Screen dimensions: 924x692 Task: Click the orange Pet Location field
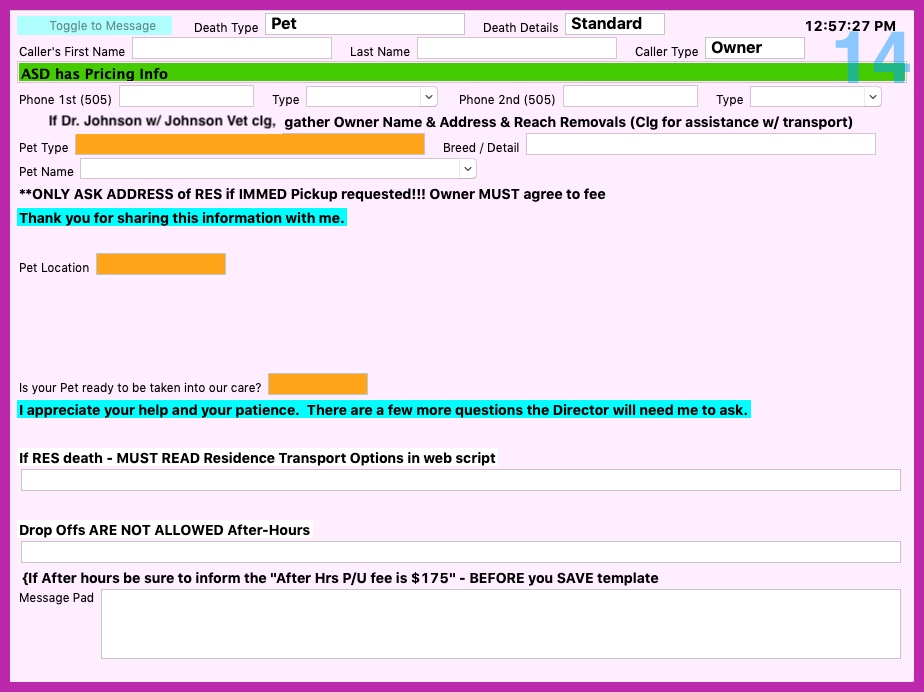161,264
